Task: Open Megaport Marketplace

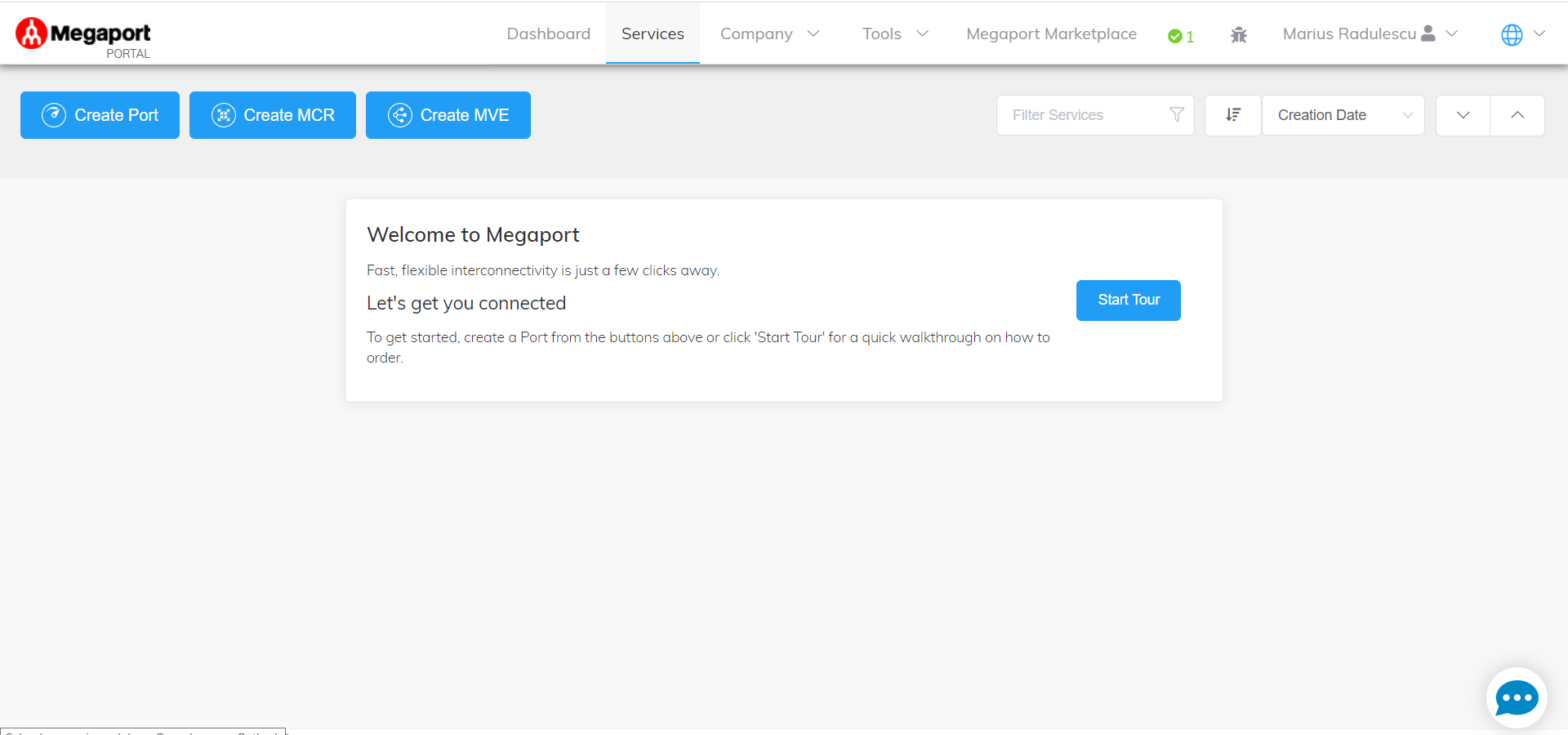Action: [x=1052, y=33]
